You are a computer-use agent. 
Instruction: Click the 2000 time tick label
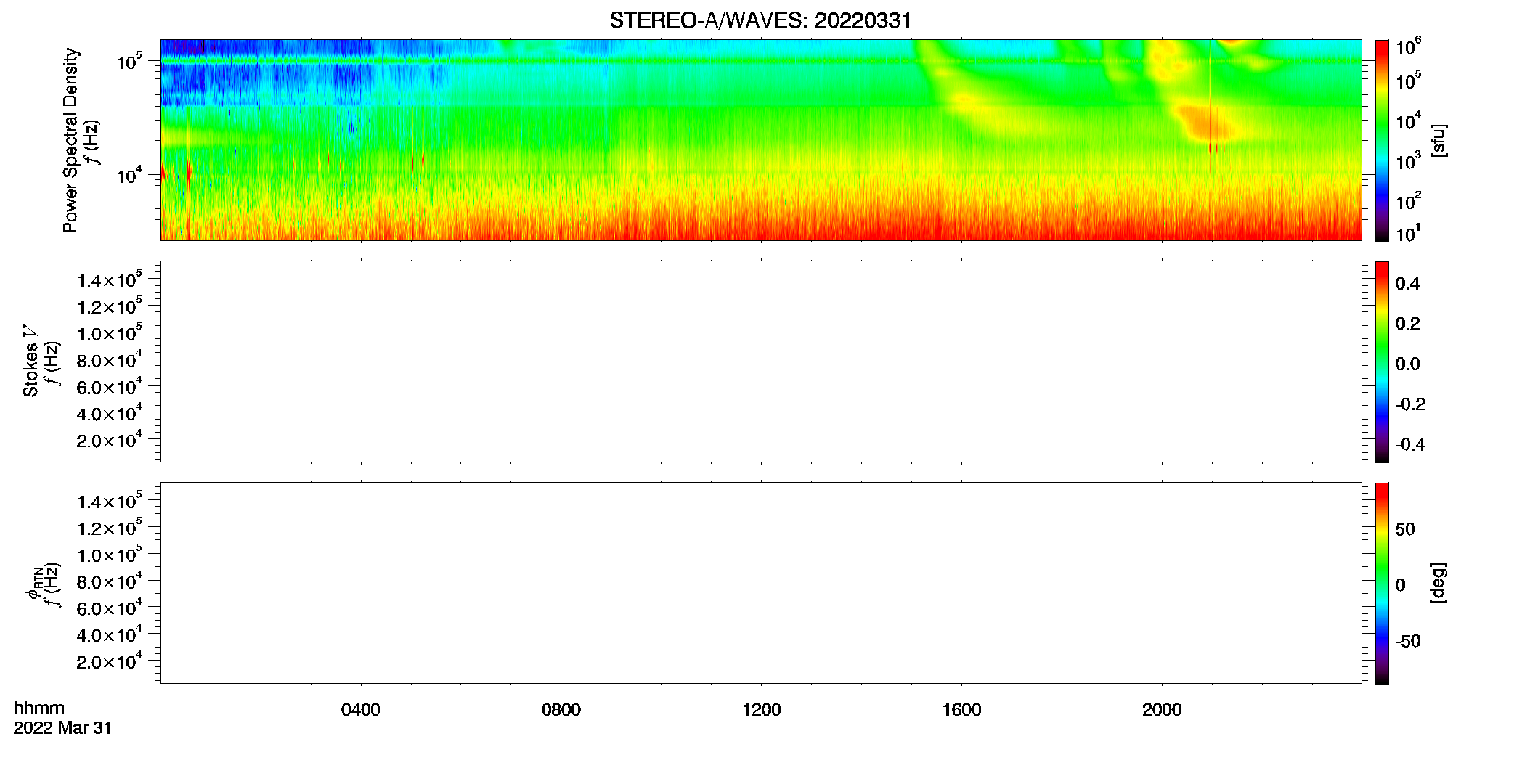[x=1162, y=710]
